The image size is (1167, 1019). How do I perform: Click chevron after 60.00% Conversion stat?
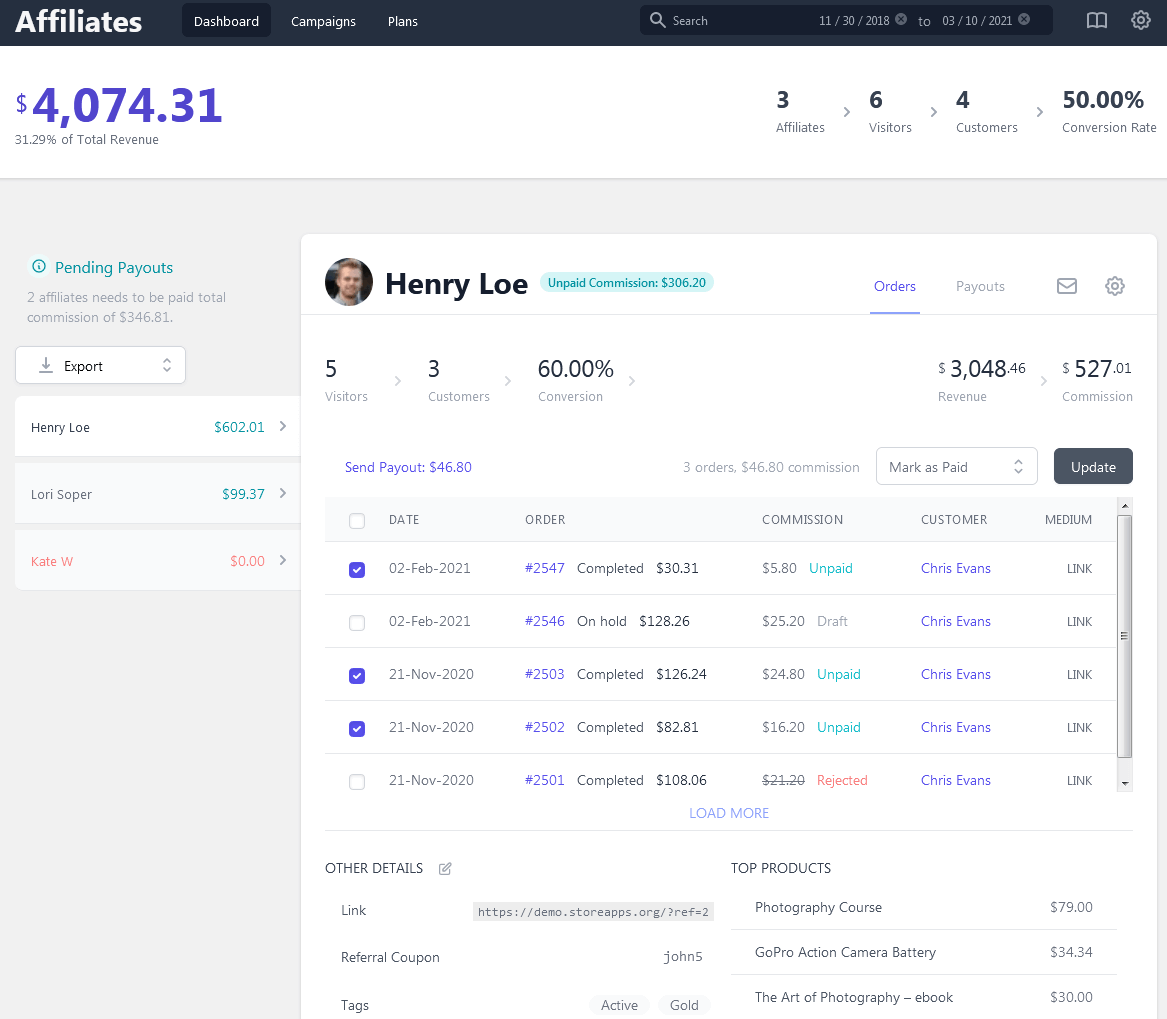tap(632, 381)
